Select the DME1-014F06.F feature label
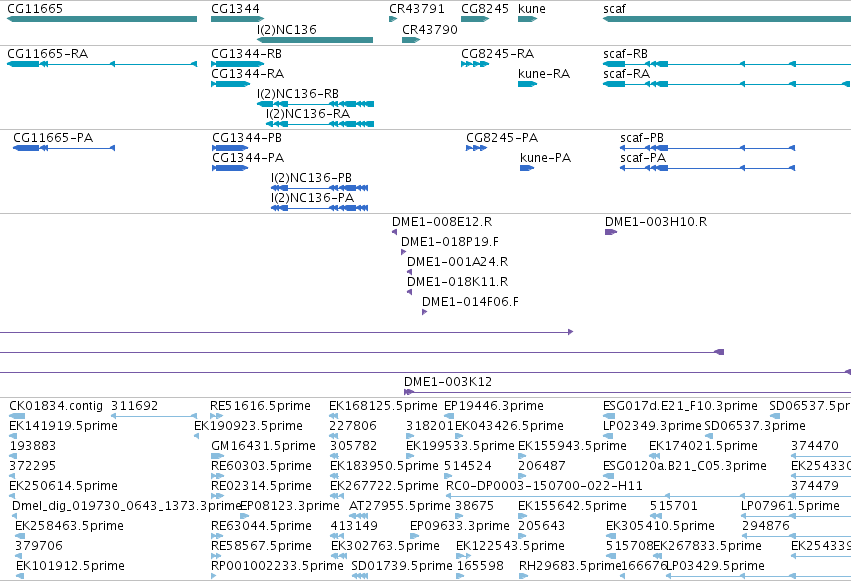851x581 pixels. (x=470, y=302)
